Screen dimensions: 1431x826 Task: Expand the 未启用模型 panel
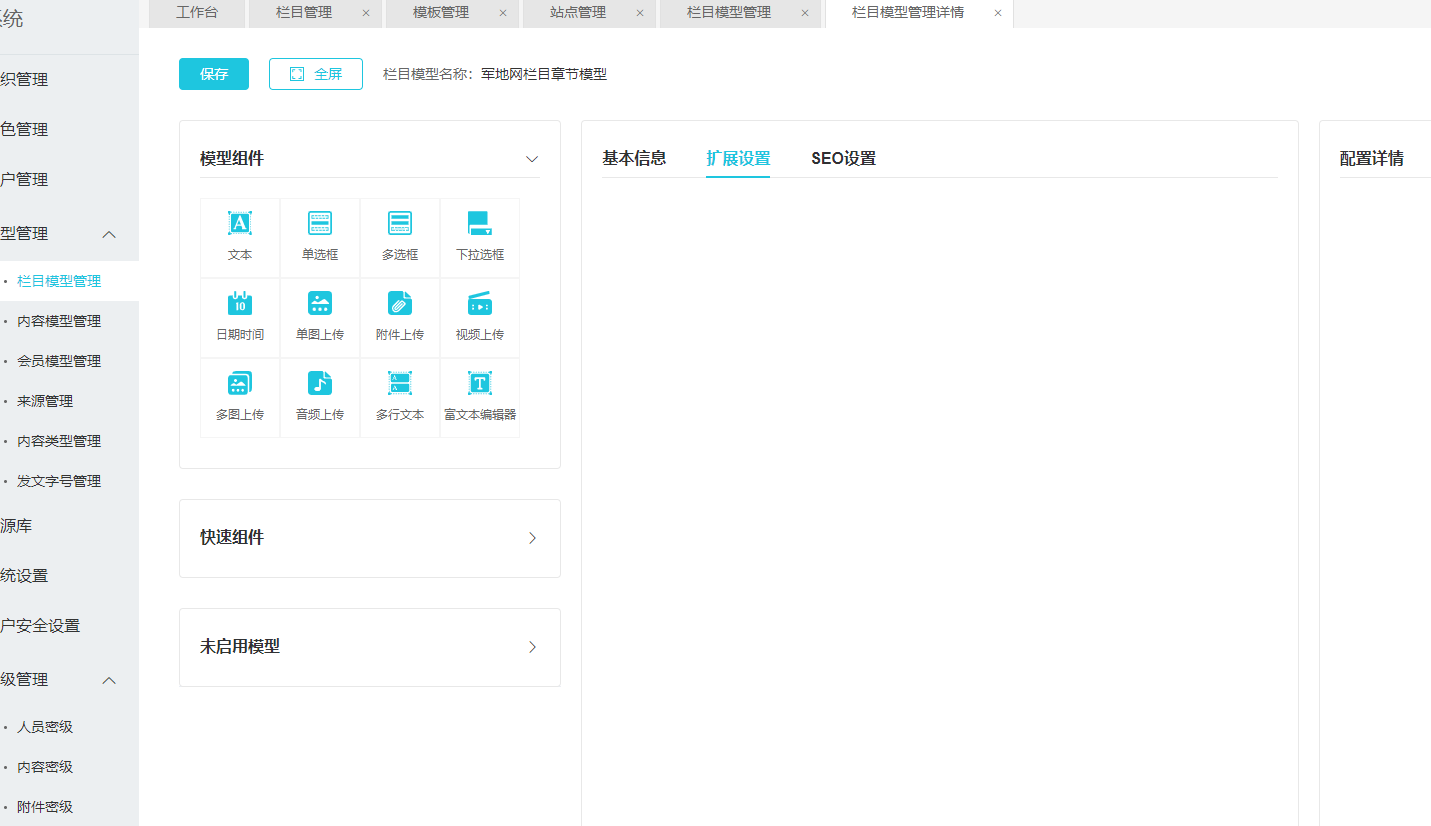532,647
